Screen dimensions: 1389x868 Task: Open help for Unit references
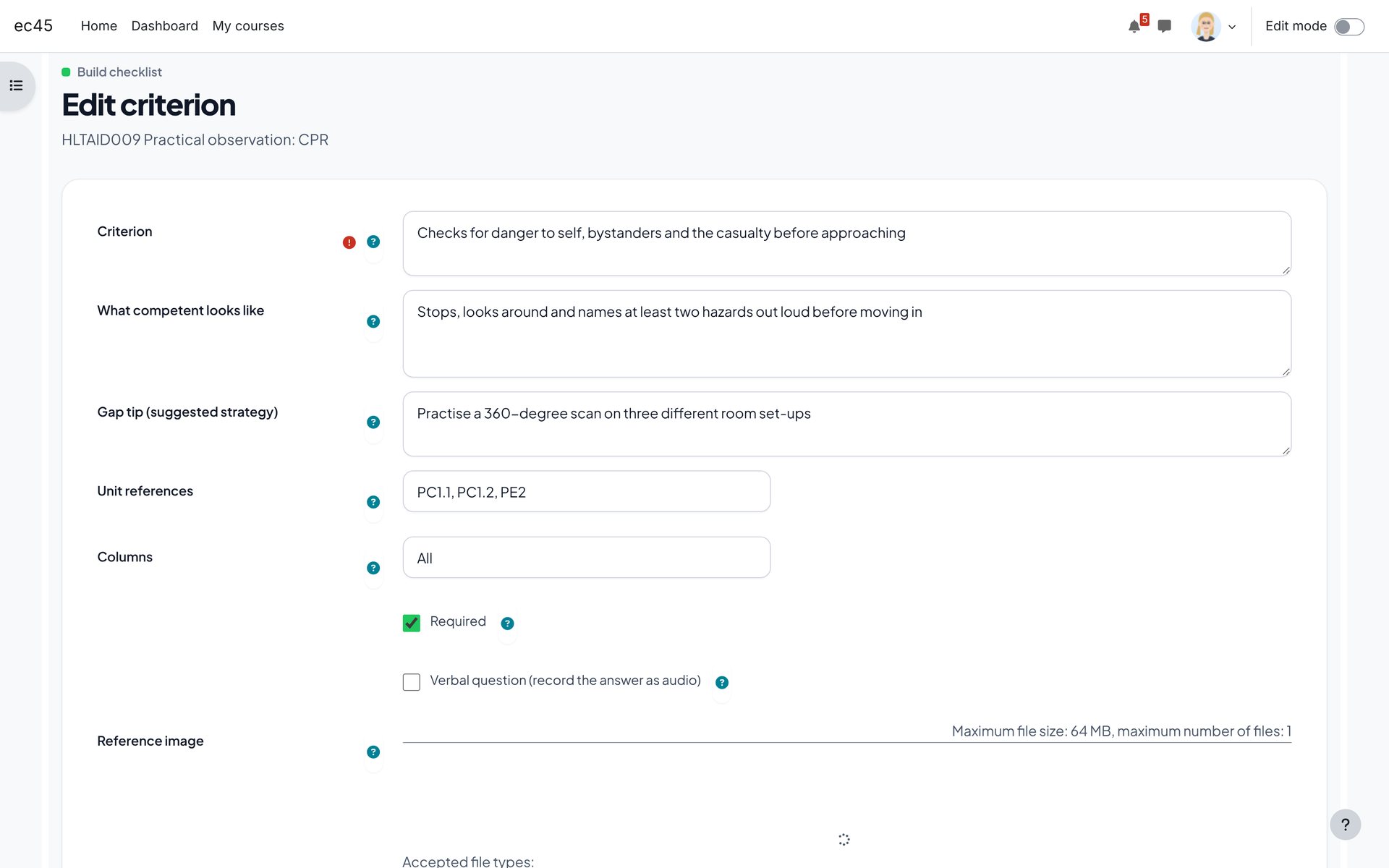(373, 502)
